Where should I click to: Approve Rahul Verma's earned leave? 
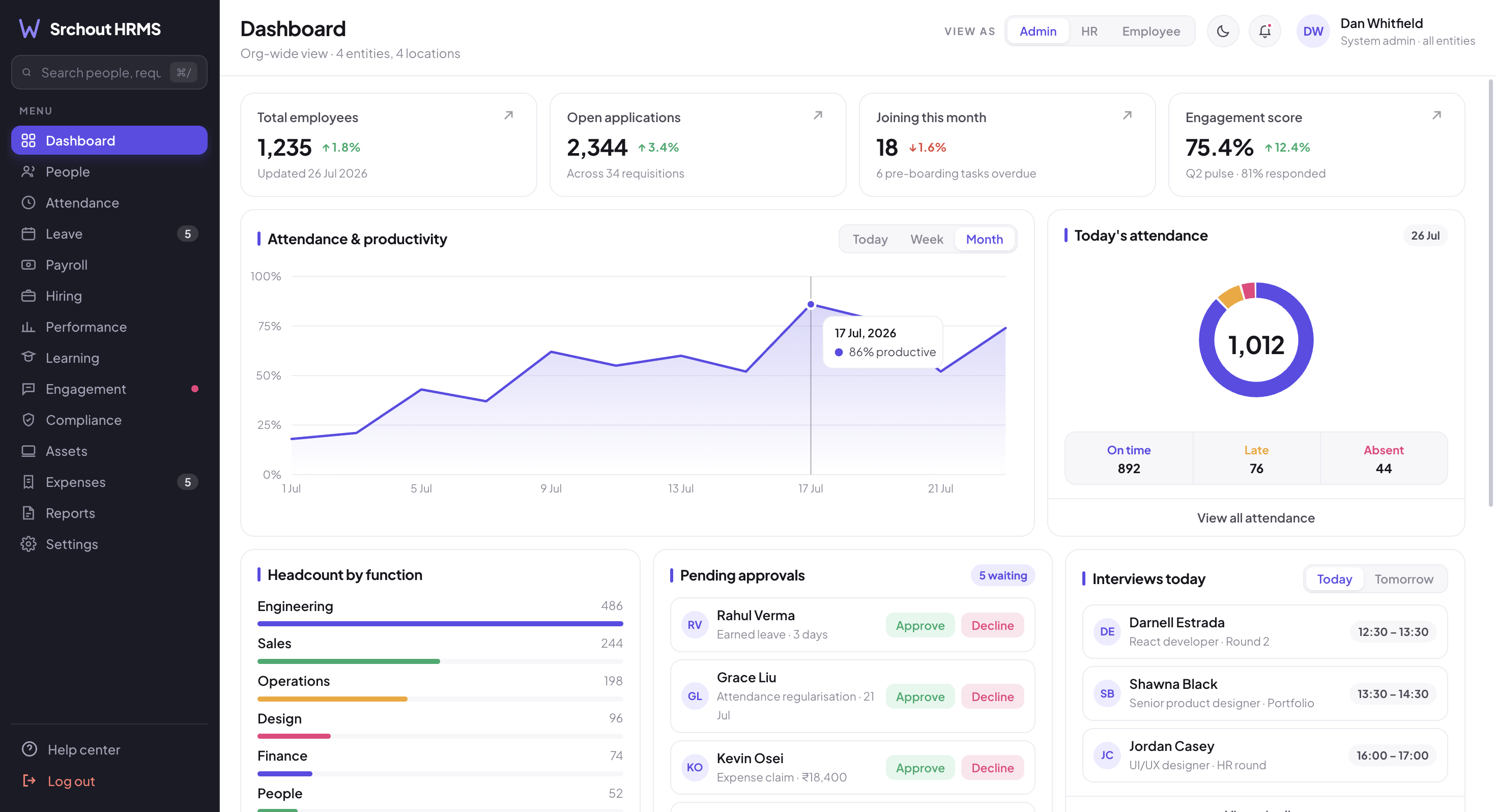click(920, 626)
